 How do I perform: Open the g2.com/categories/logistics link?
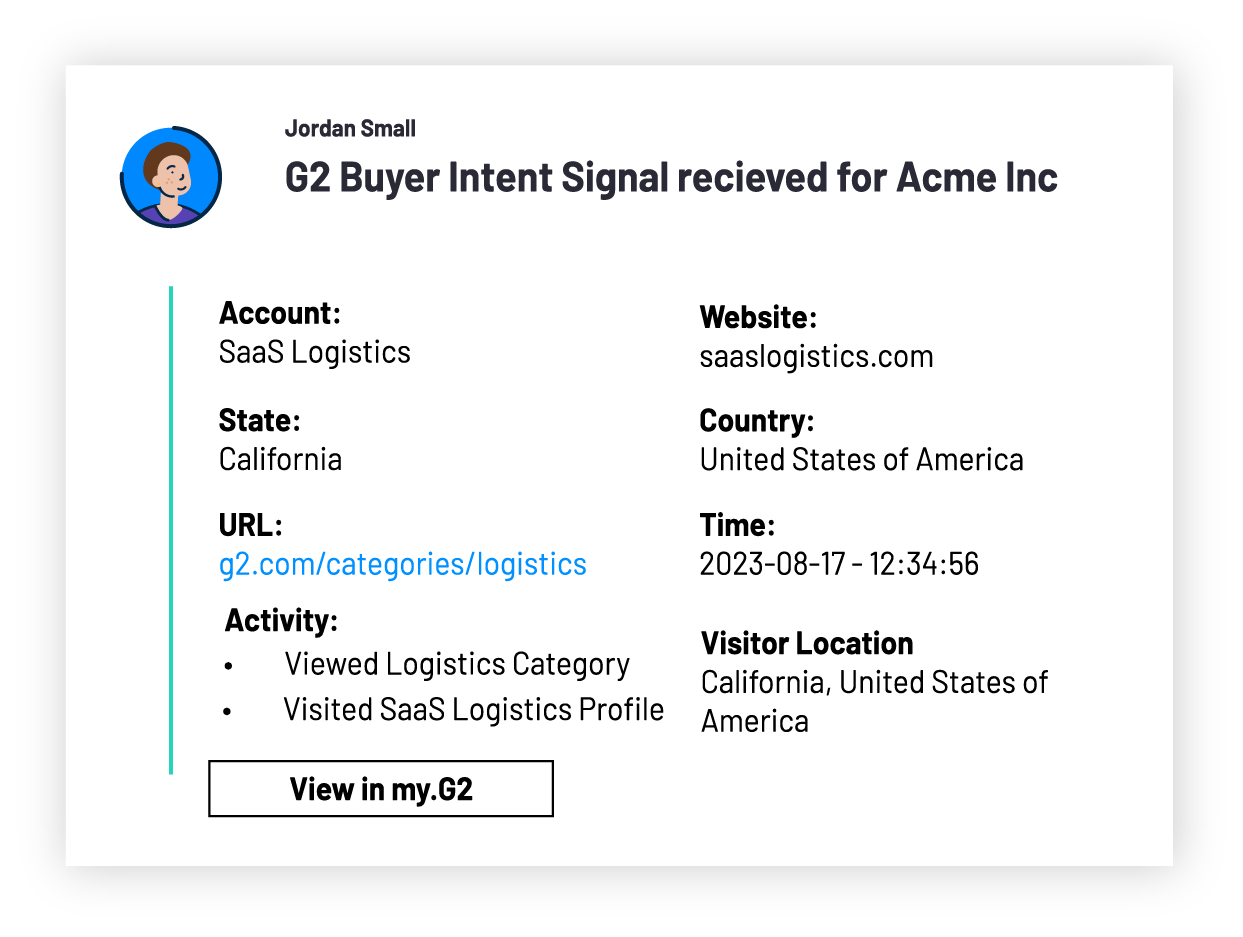pos(402,564)
